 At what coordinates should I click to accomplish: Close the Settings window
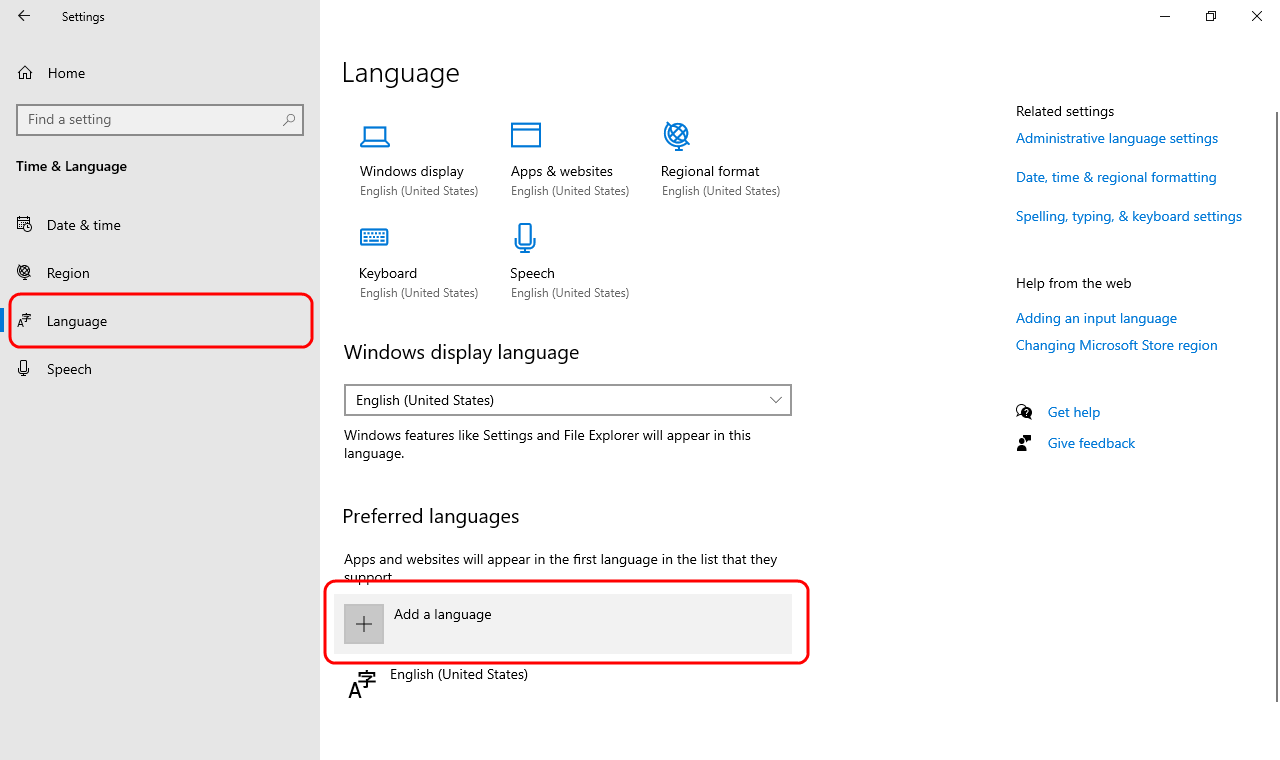[x=1257, y=16]
